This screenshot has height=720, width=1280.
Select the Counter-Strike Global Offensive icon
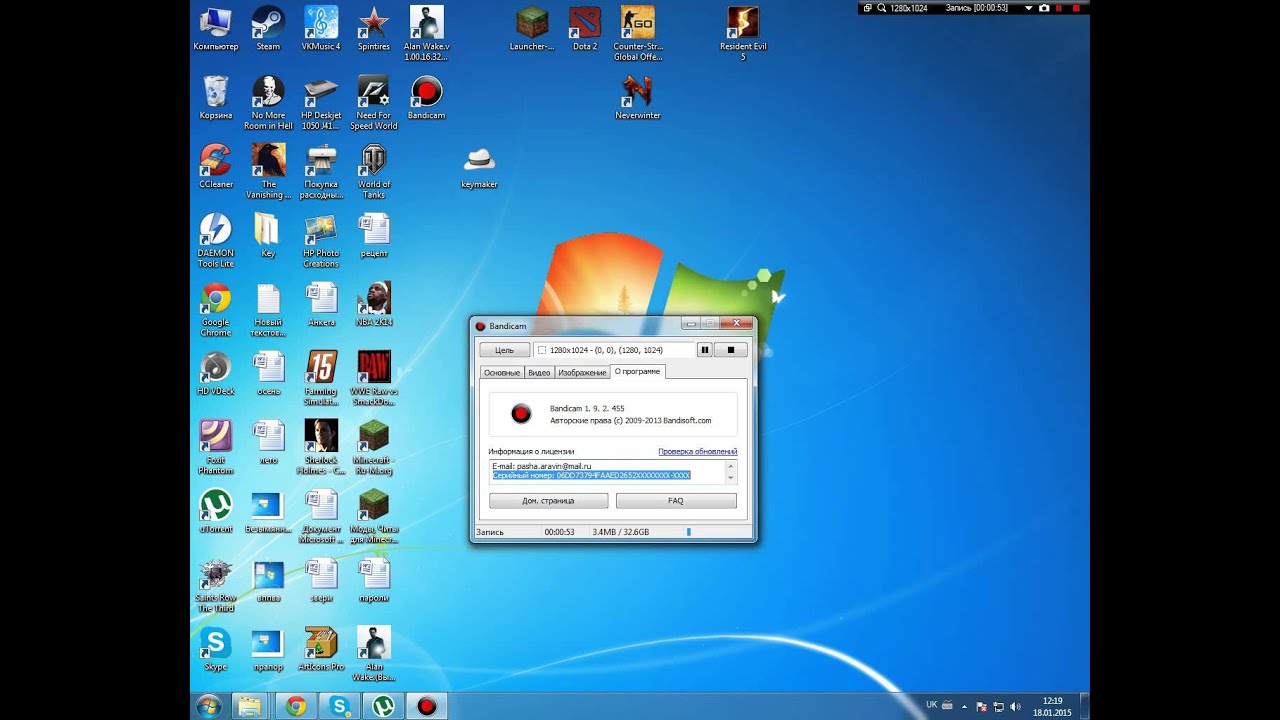[638, 33]
